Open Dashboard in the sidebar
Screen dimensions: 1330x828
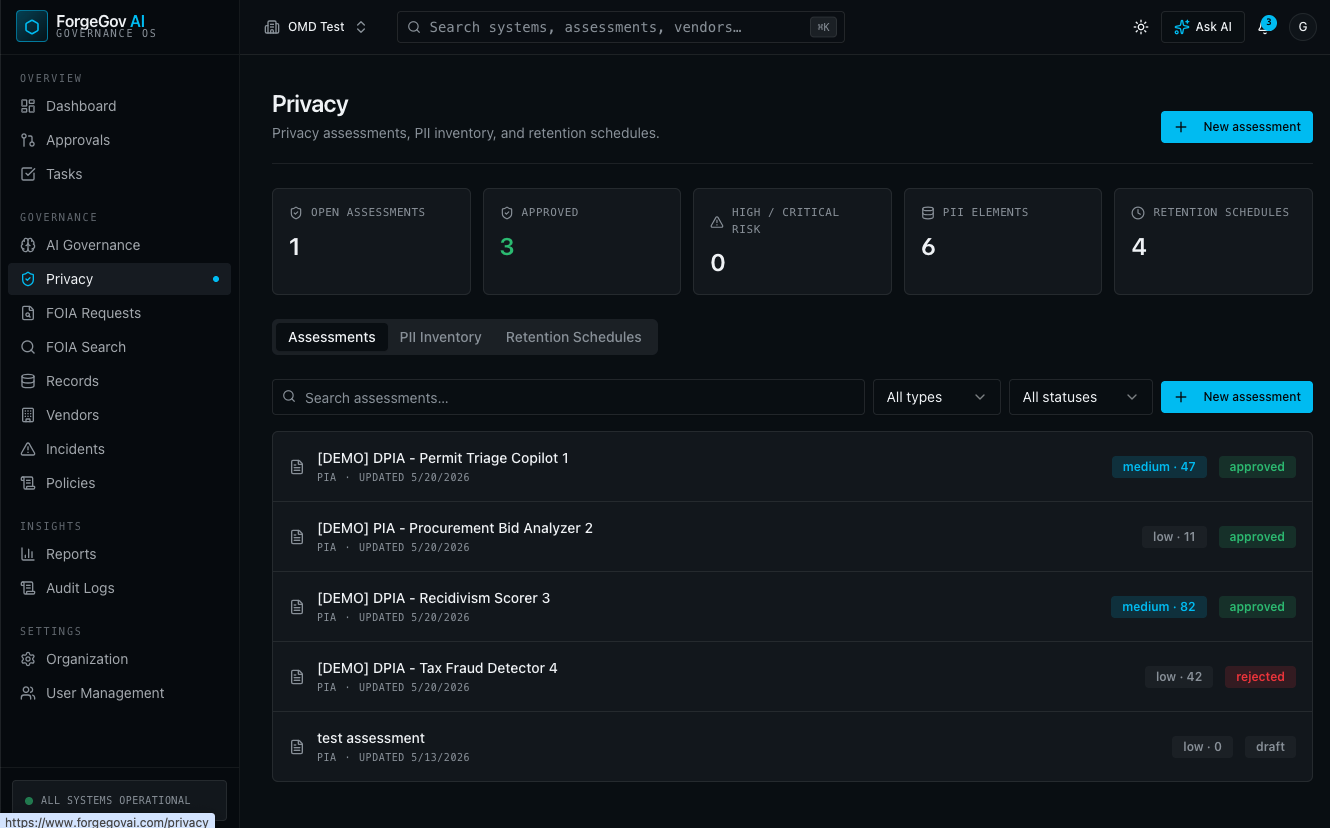tap(119, 106)
